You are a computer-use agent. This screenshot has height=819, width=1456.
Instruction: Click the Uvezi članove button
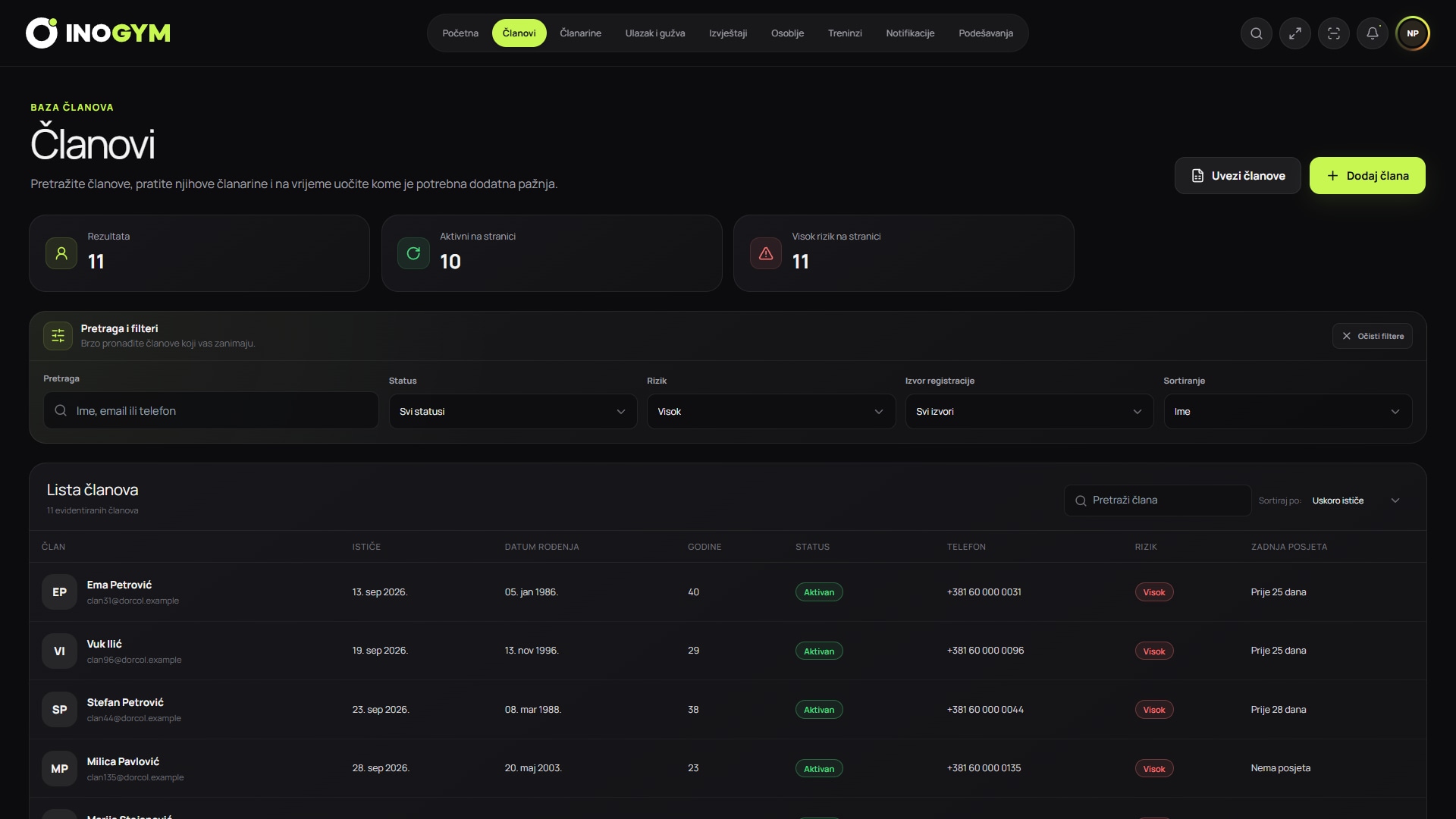(1238, 176)
